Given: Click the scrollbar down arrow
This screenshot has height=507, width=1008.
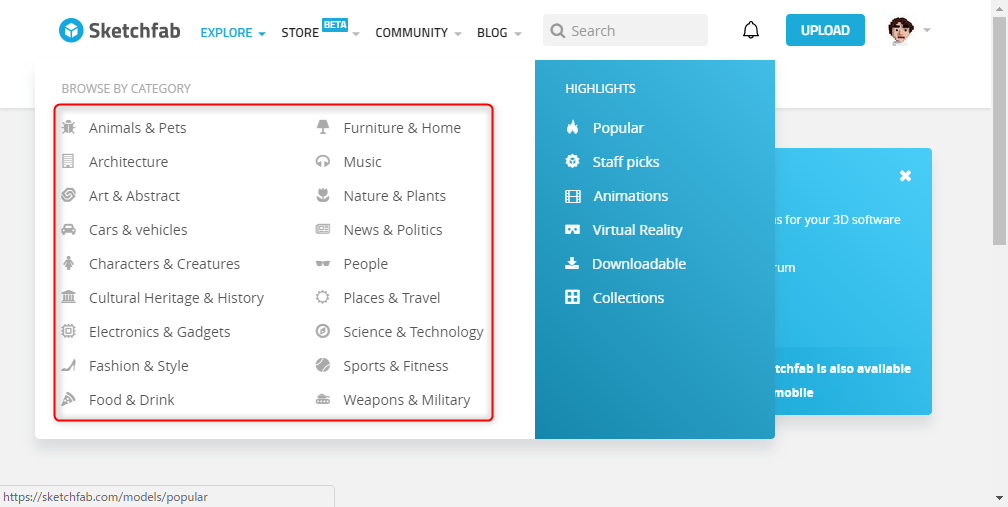Looking at the screenshot, I should pos(1000,498).
